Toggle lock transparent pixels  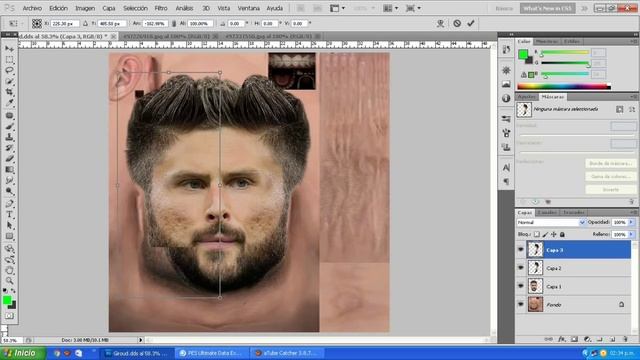537,234
